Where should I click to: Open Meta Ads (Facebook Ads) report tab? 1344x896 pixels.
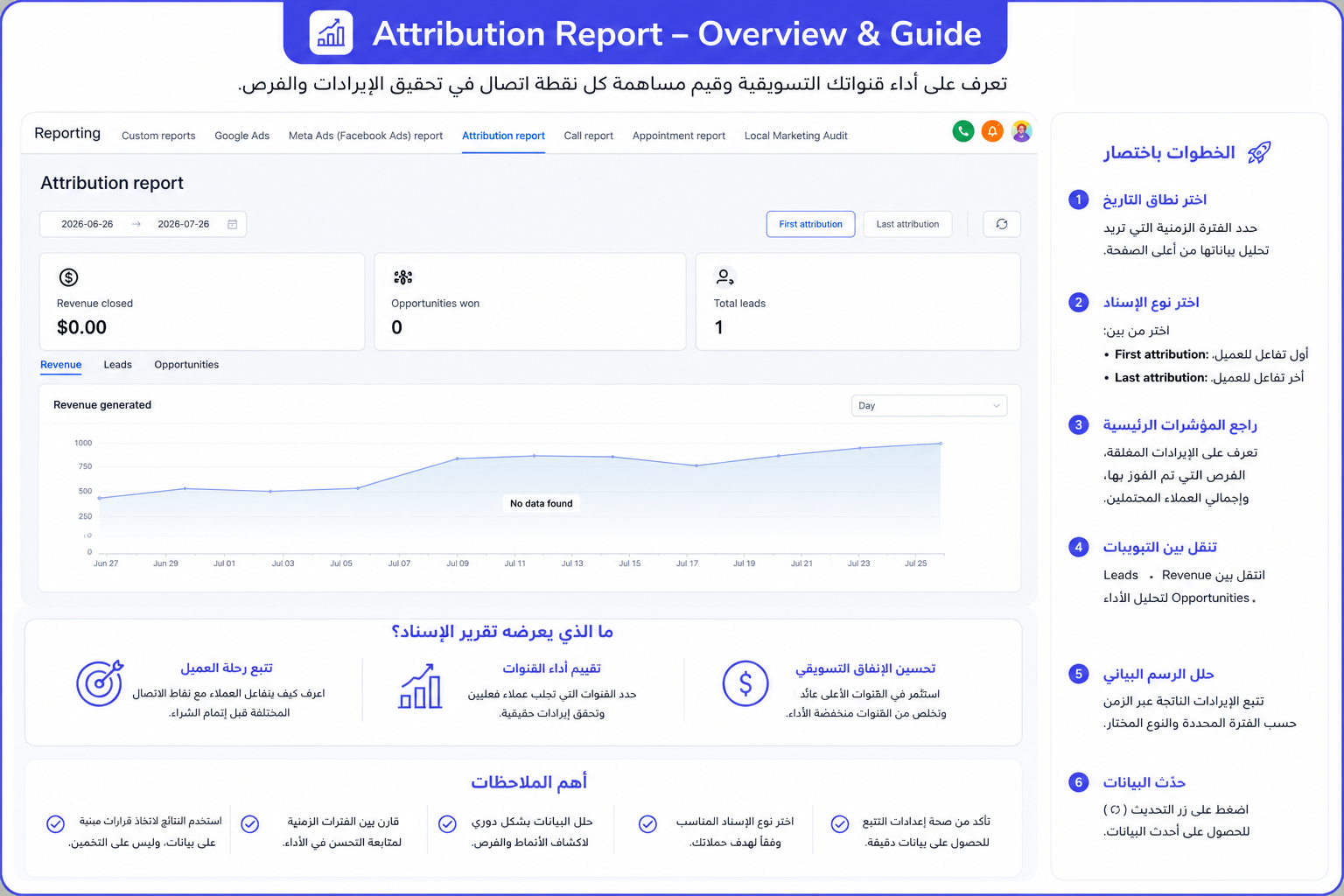click(x=366, y=136)
